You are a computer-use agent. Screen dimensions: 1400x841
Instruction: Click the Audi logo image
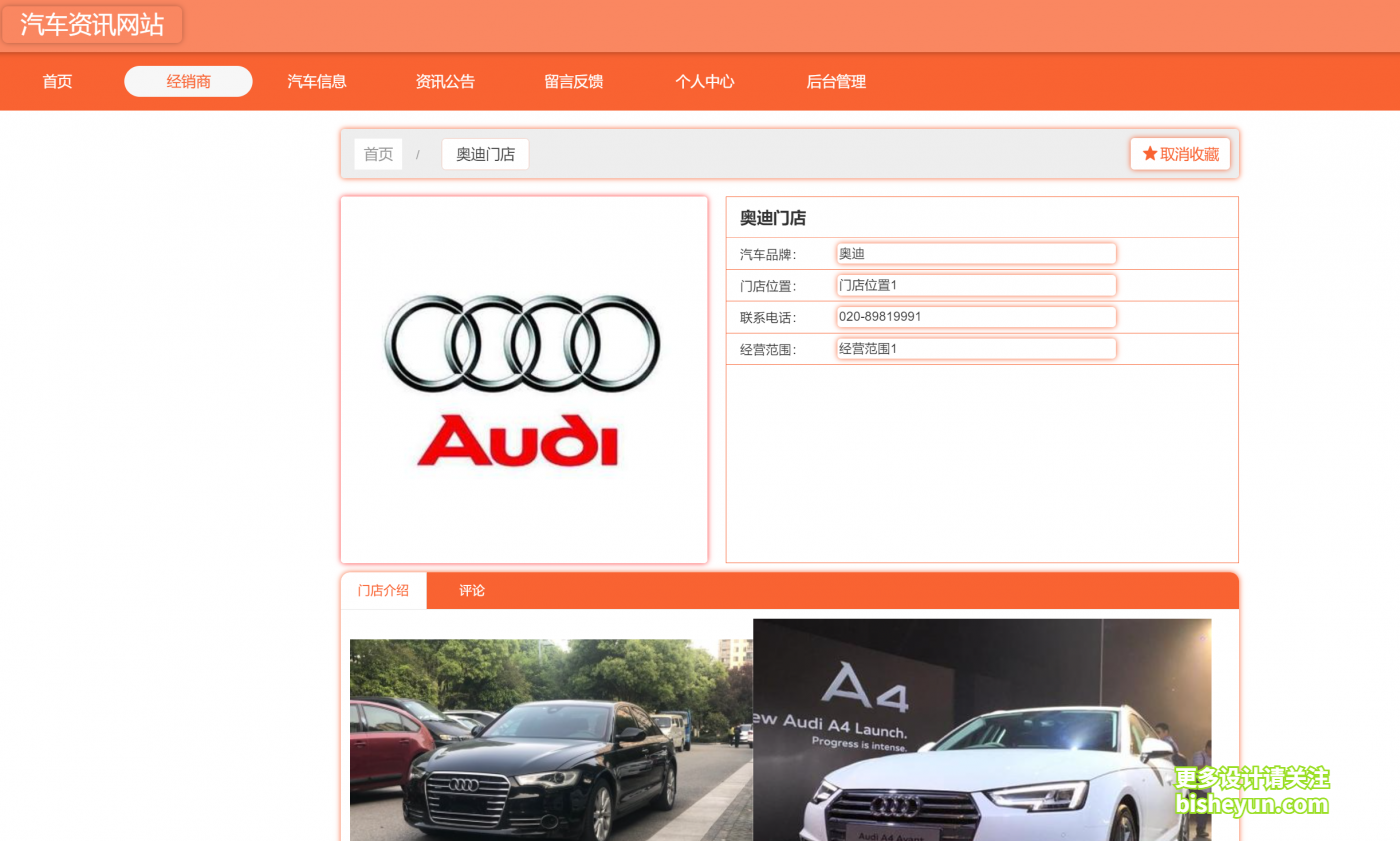click(524, 380)
